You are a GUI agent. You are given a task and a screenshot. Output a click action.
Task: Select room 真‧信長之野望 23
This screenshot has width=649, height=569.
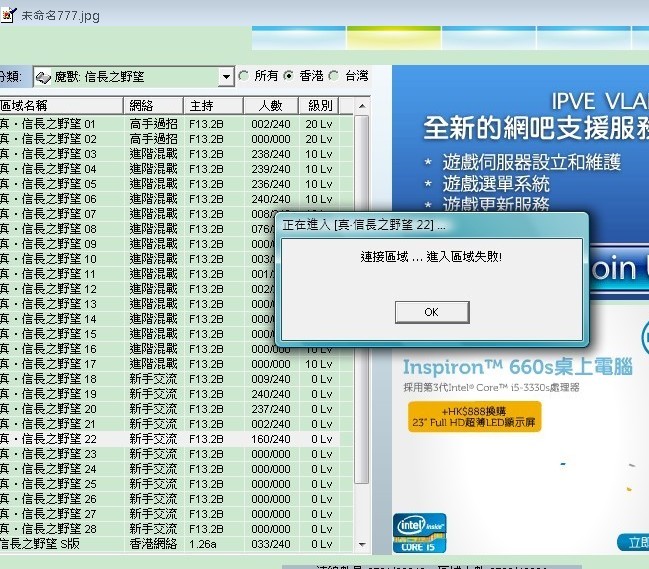pos(170,454)
